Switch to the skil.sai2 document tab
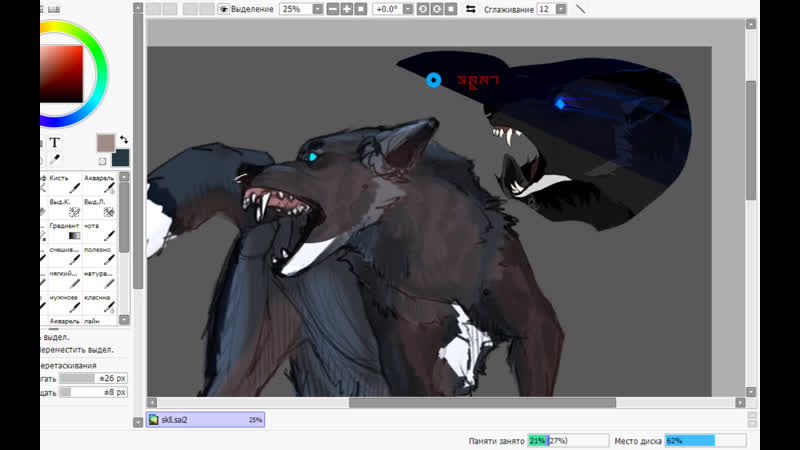Viewport: 800px width, 450px height. 205,420
